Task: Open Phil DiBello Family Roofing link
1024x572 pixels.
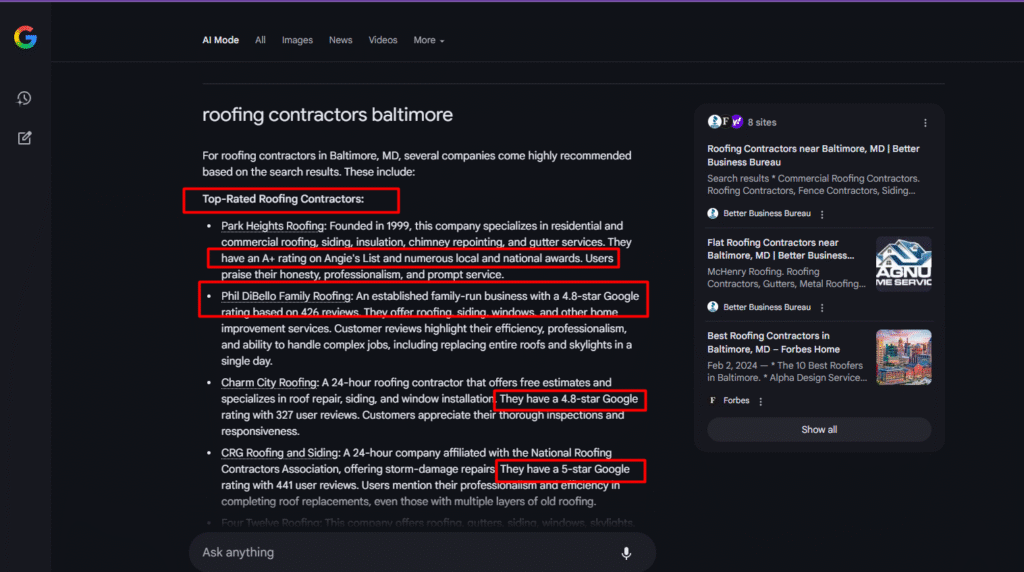Action: [x=285, y=296]
